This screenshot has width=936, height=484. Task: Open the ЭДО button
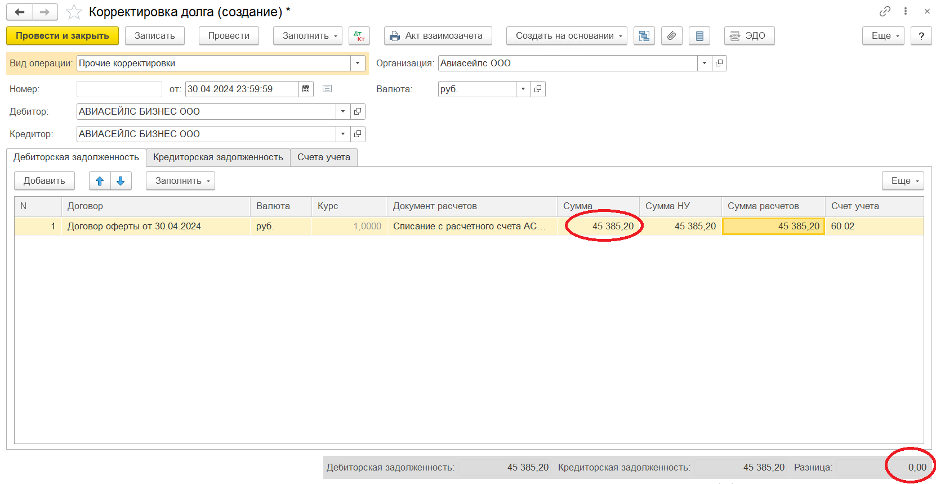749,36
